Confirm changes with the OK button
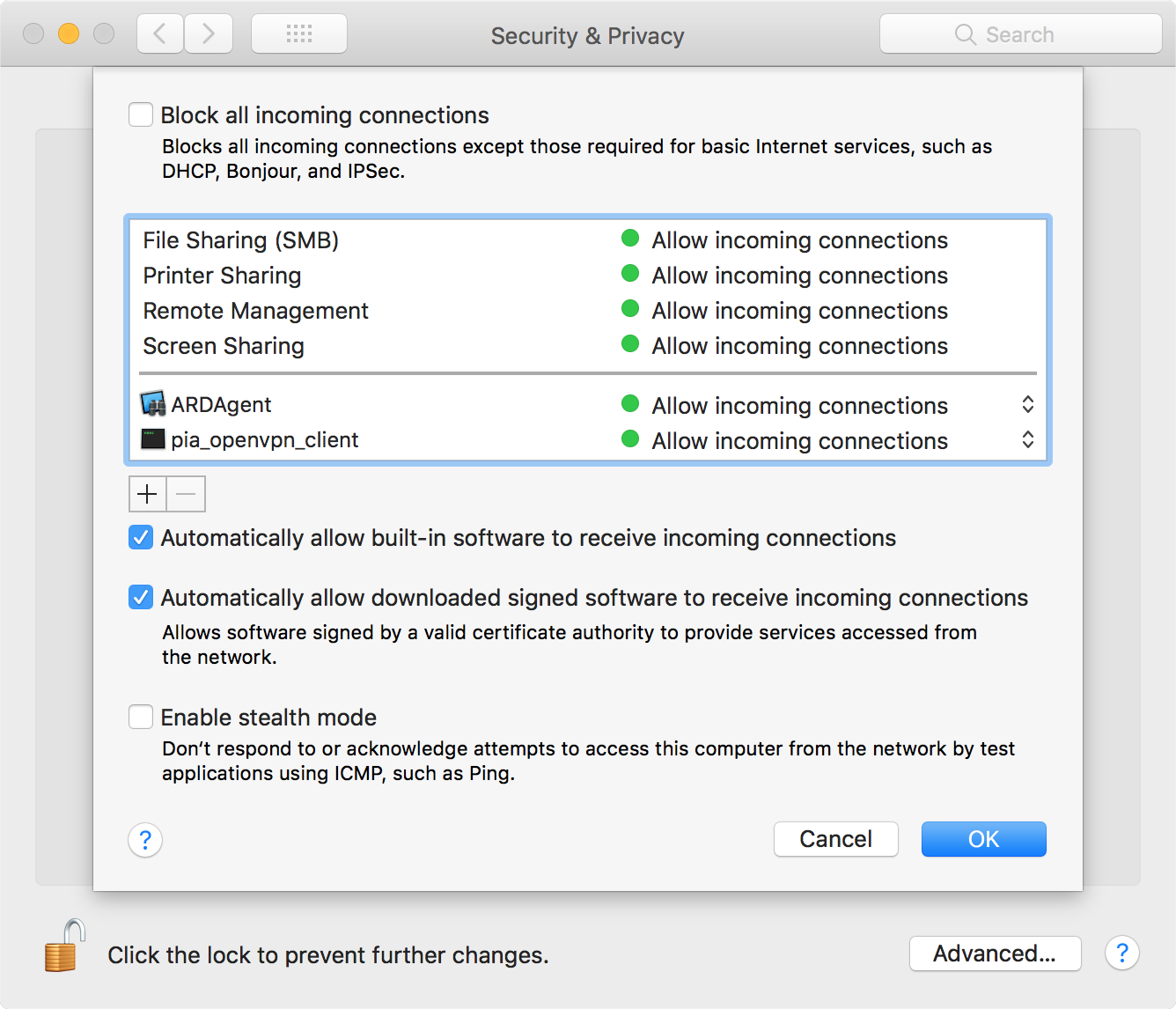Image resolution: width=1176 pixels, height=1009 pixels. pos(983,839)
